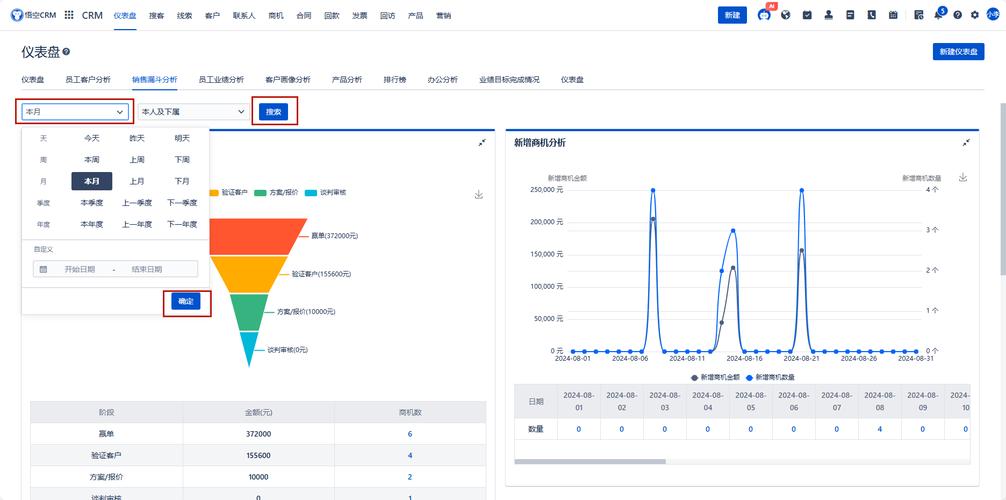Viewport: 1006px width, 500px height.
Task: Click the globe icon in top bar
Action: (x=786, y=15)
